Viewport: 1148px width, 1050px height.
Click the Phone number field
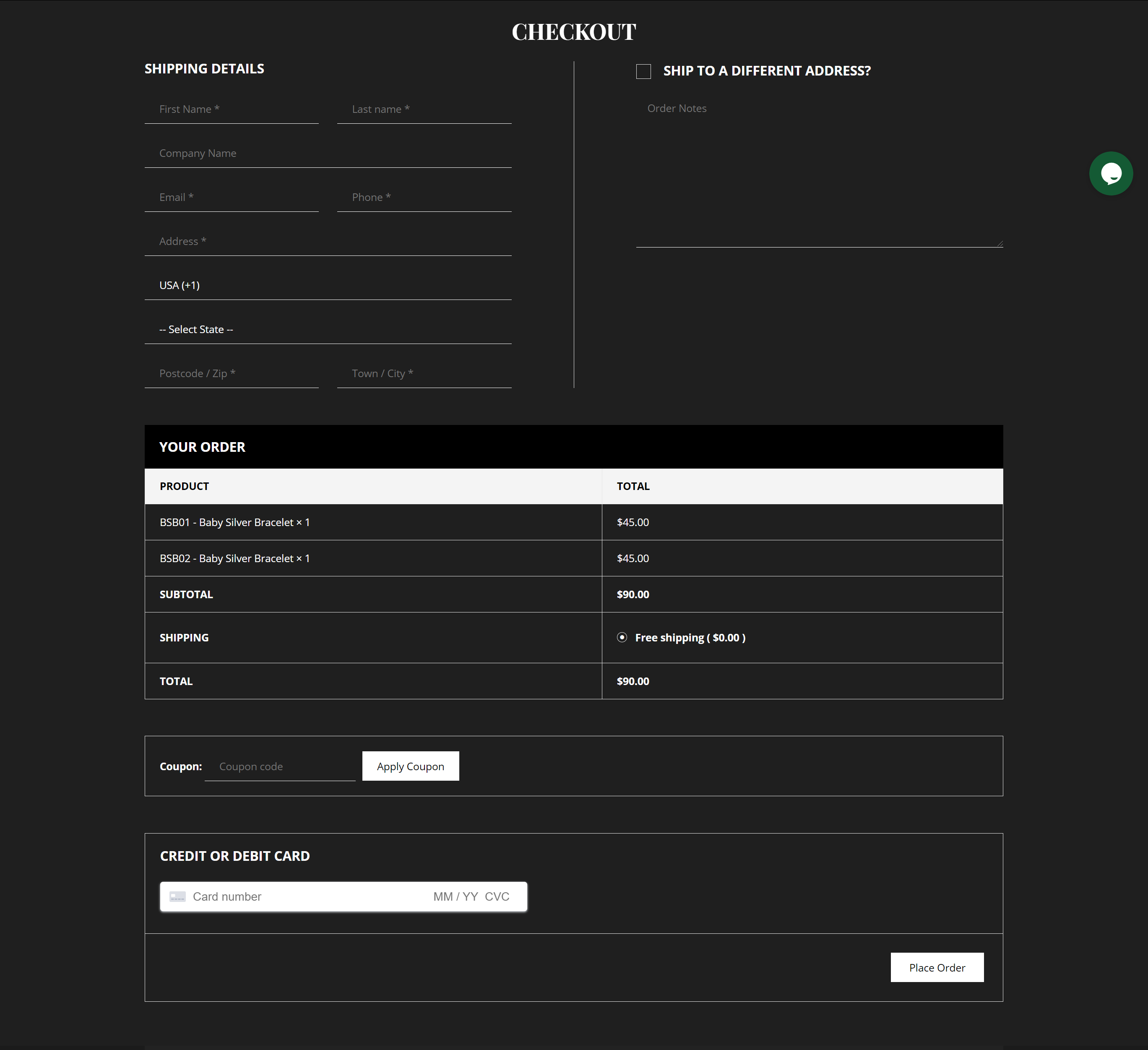point(424,197)
